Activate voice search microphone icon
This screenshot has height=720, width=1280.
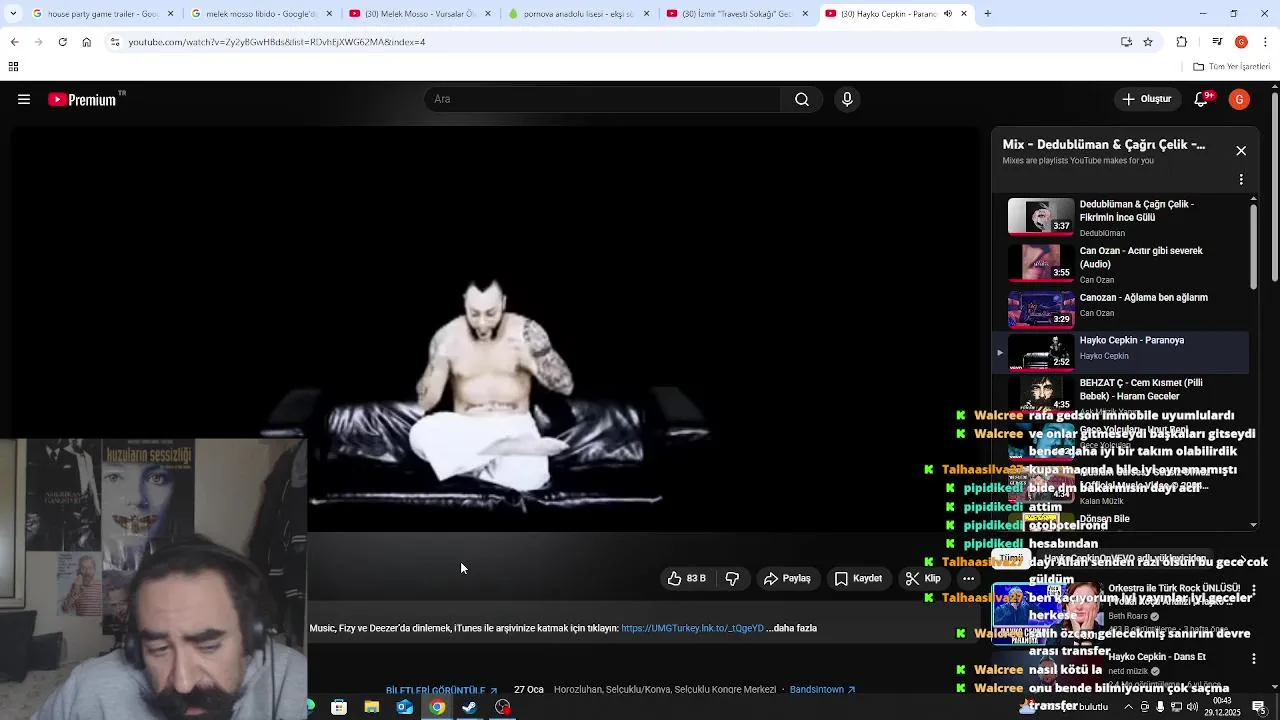[847, 99]
